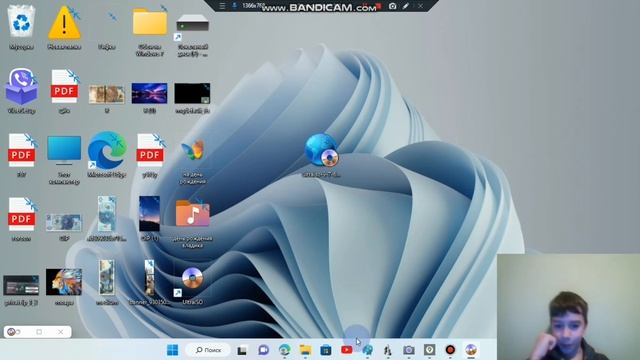Open the local disk drive shortcut
The width and height of the screenshot is (640, 360).
point(193,24)
